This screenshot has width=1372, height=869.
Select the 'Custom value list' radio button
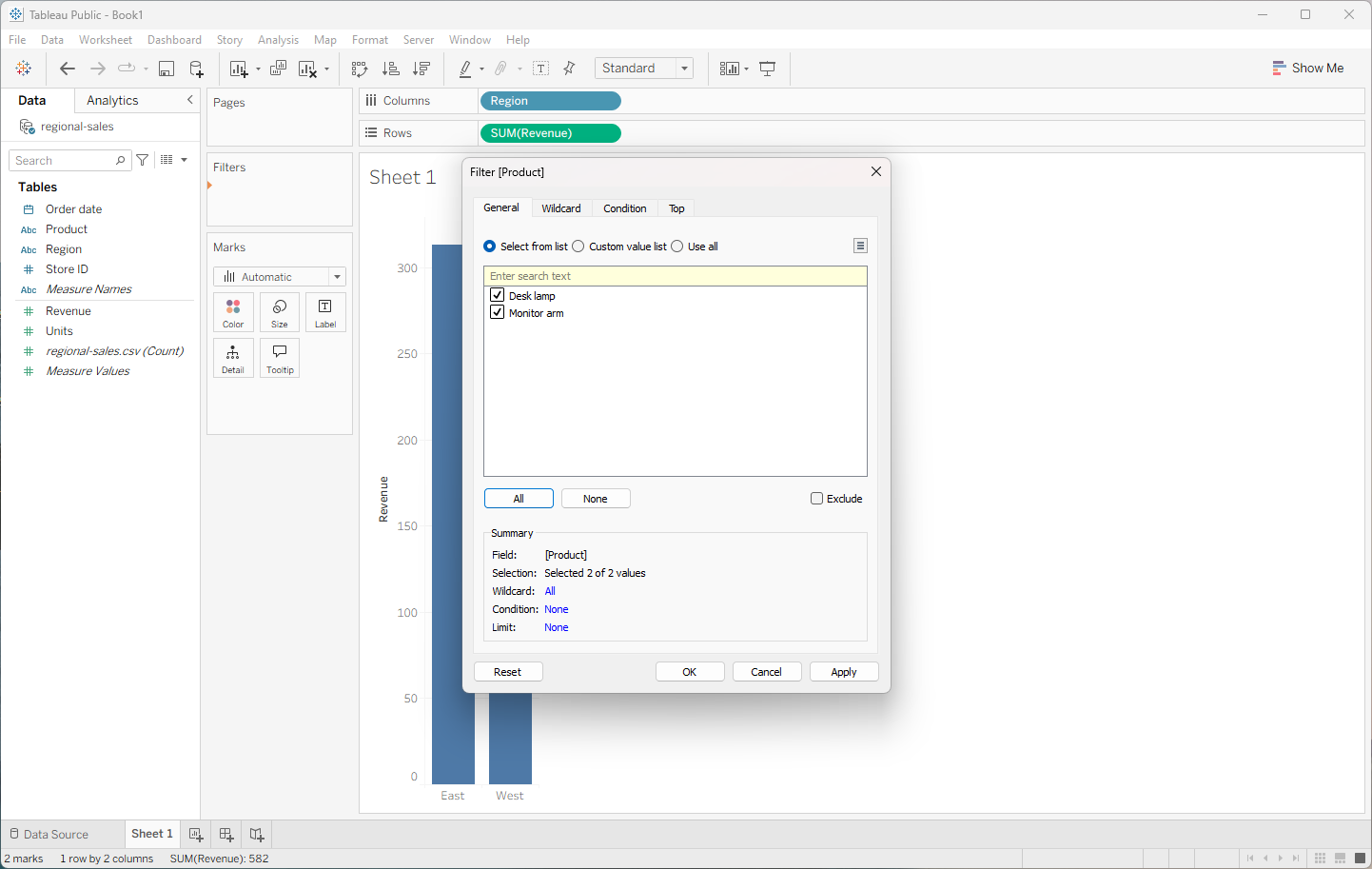578,247
